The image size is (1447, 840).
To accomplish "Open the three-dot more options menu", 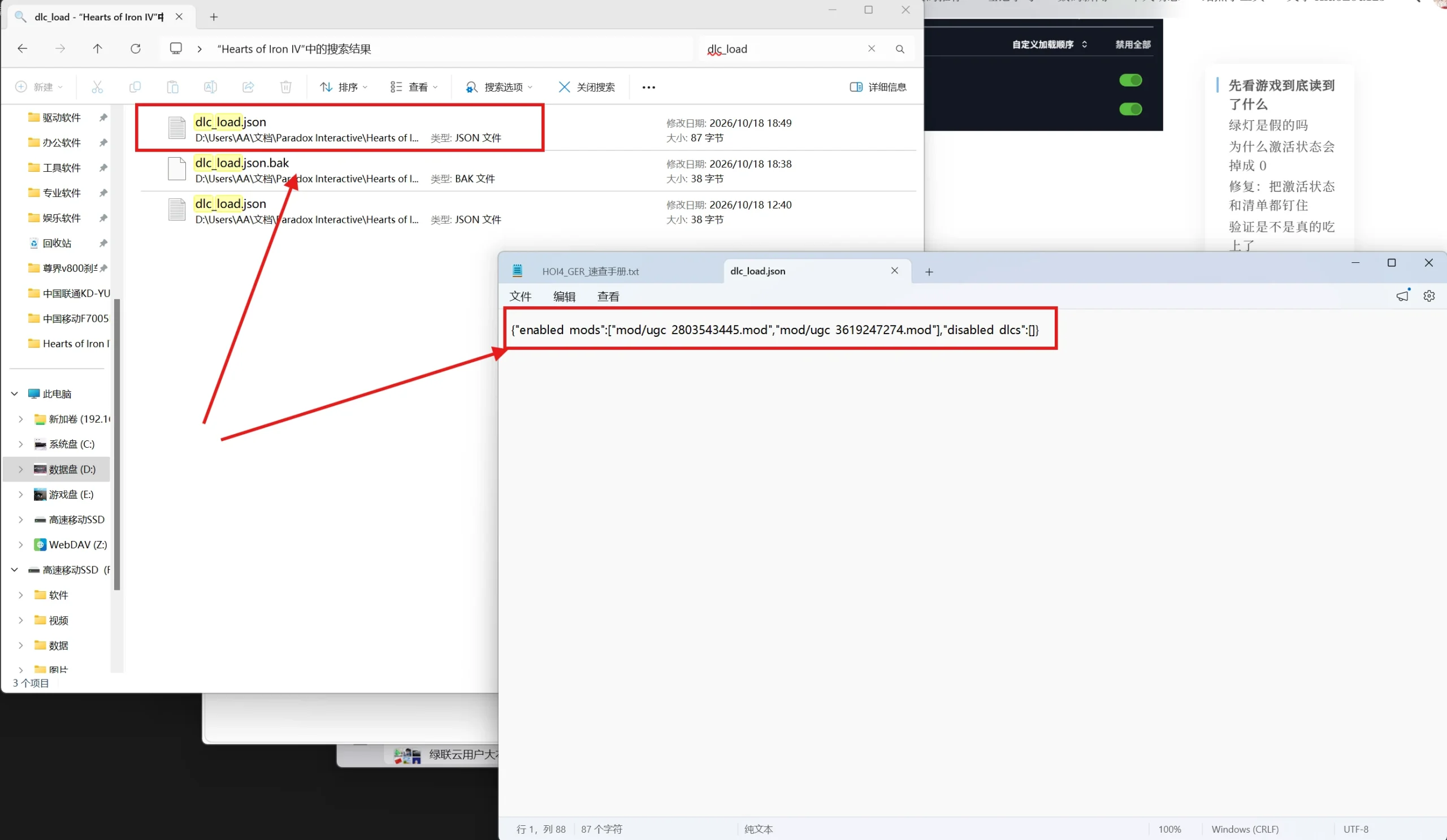I will 648,87.
